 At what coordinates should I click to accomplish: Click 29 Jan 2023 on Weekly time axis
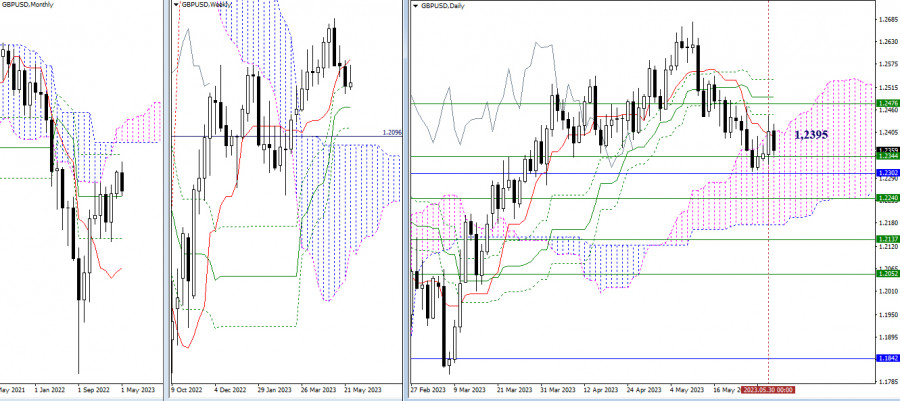coord(274,390)
